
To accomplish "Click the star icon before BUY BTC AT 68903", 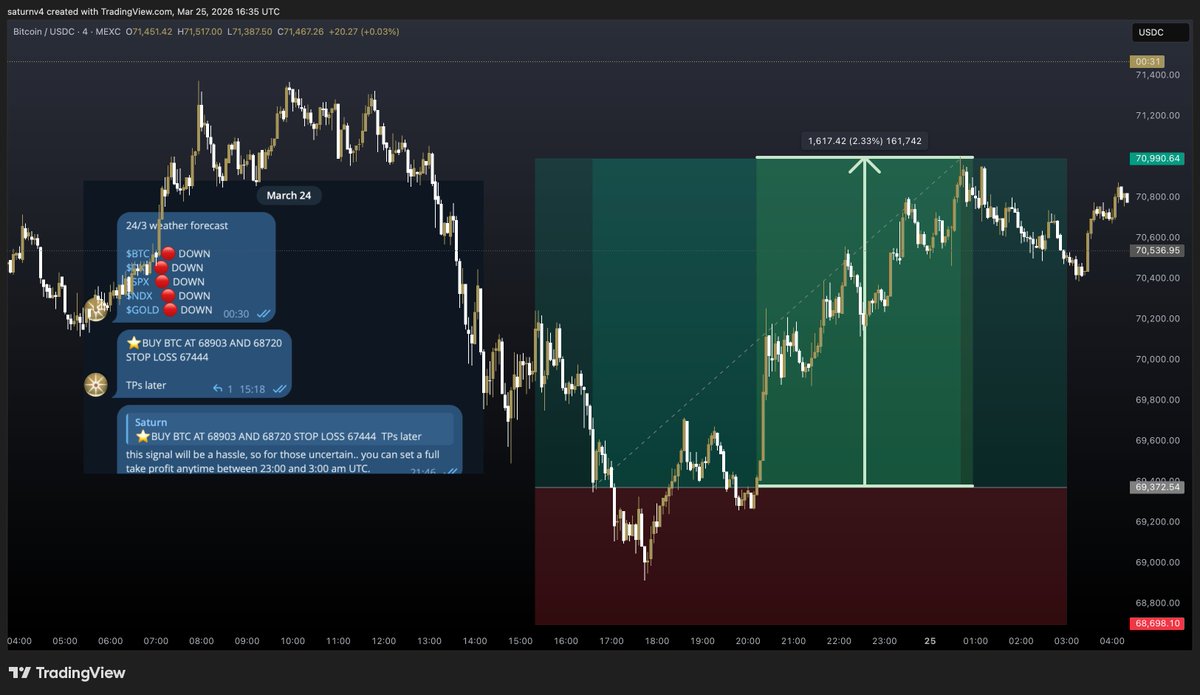I will click(133, 342).
